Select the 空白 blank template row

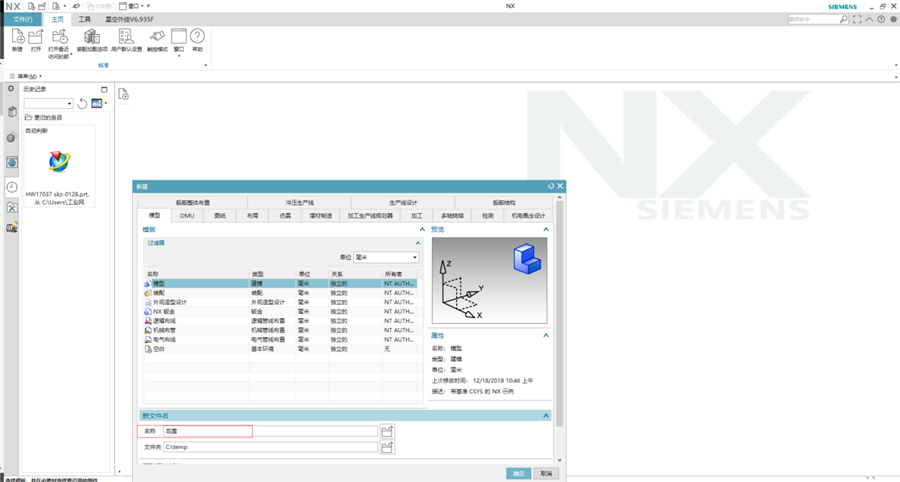280,348
